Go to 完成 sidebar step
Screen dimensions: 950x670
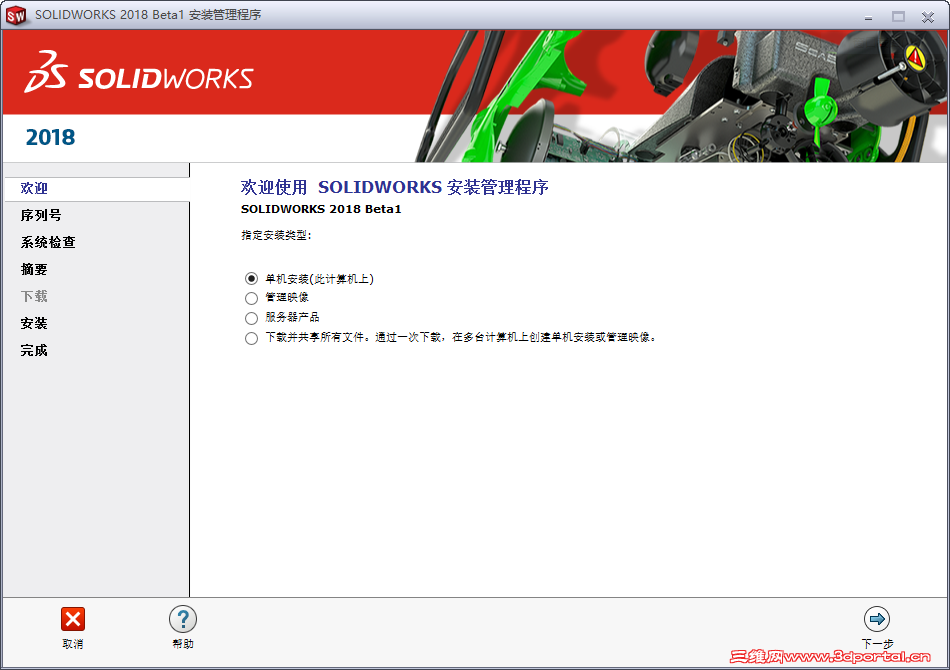pyautogui.click(x=34, y=350)
